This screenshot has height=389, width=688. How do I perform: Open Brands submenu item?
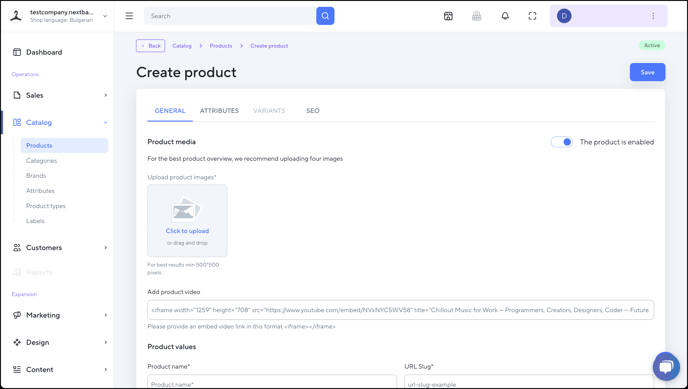point(36,175)
